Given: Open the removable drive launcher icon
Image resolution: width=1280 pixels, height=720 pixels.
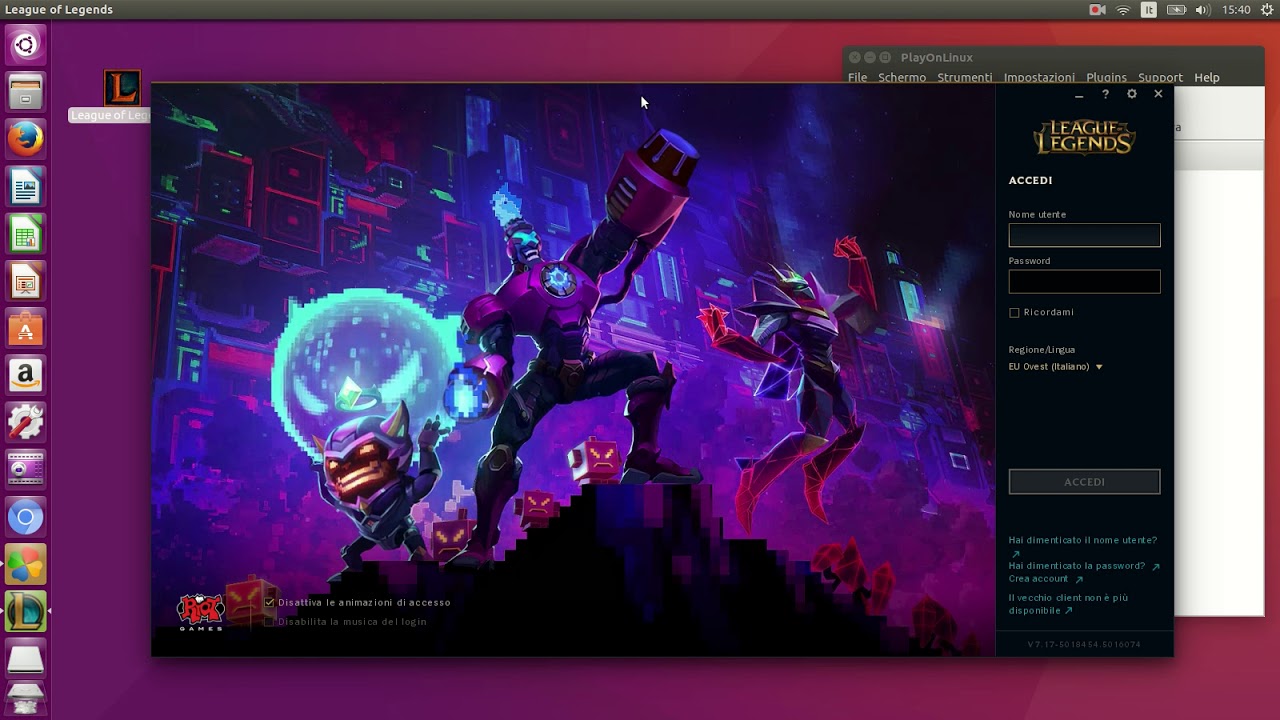Looking at the screenshot, I should 25,659.
